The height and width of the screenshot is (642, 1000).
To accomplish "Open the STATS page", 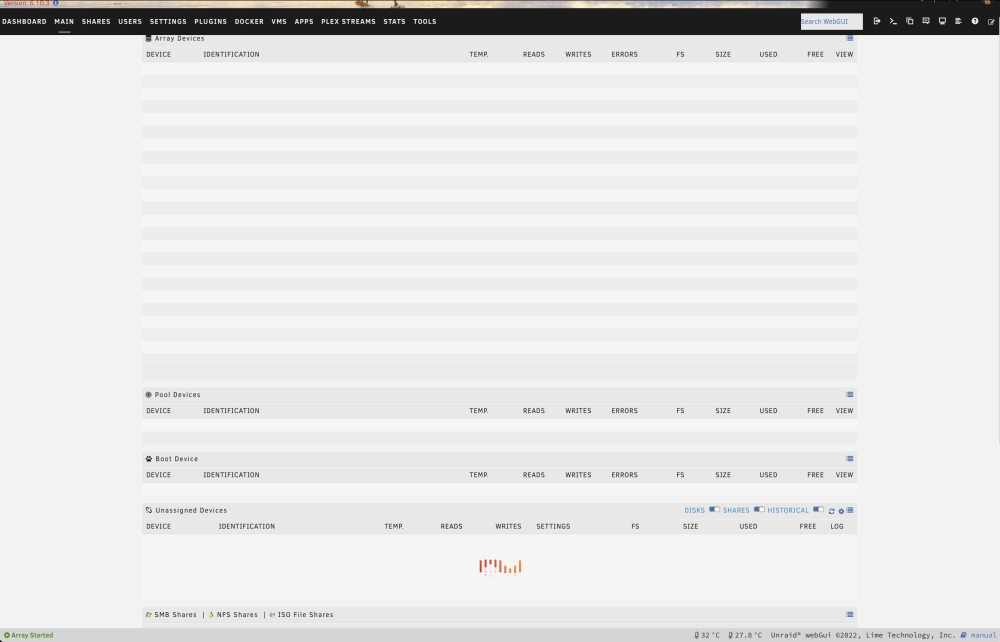I will point(394,21).
